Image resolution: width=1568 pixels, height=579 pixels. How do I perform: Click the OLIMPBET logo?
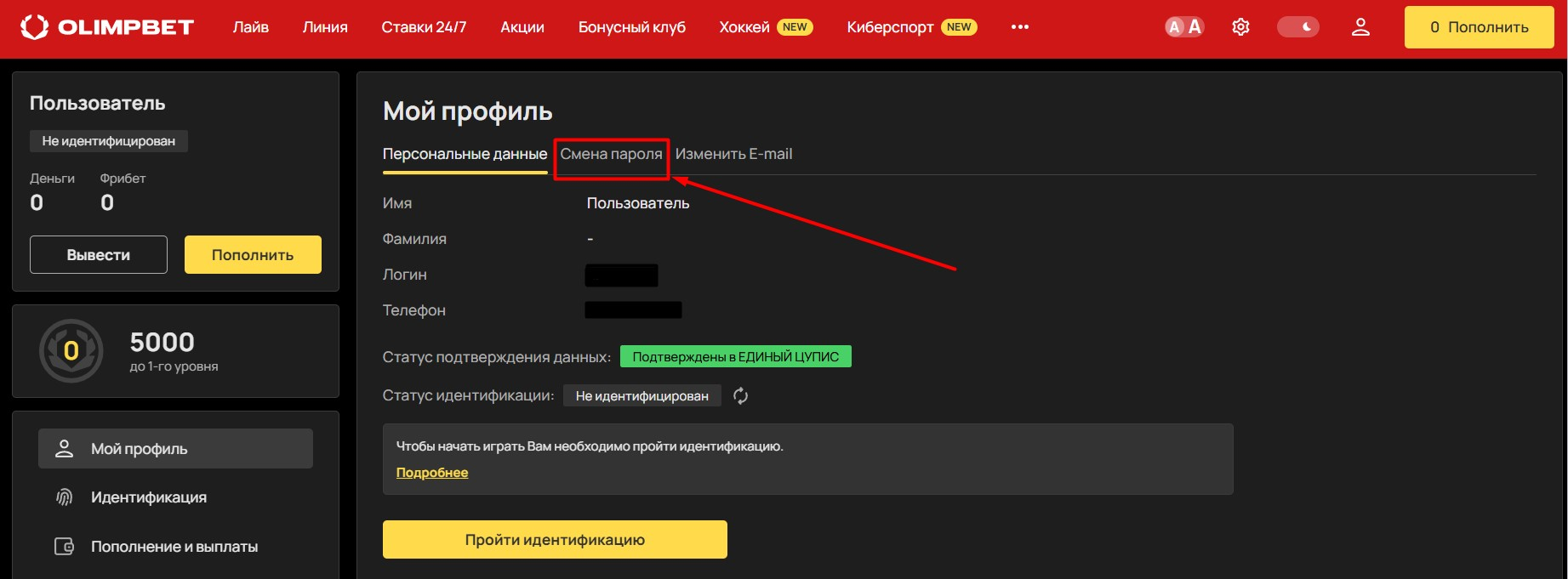point(107,27)
